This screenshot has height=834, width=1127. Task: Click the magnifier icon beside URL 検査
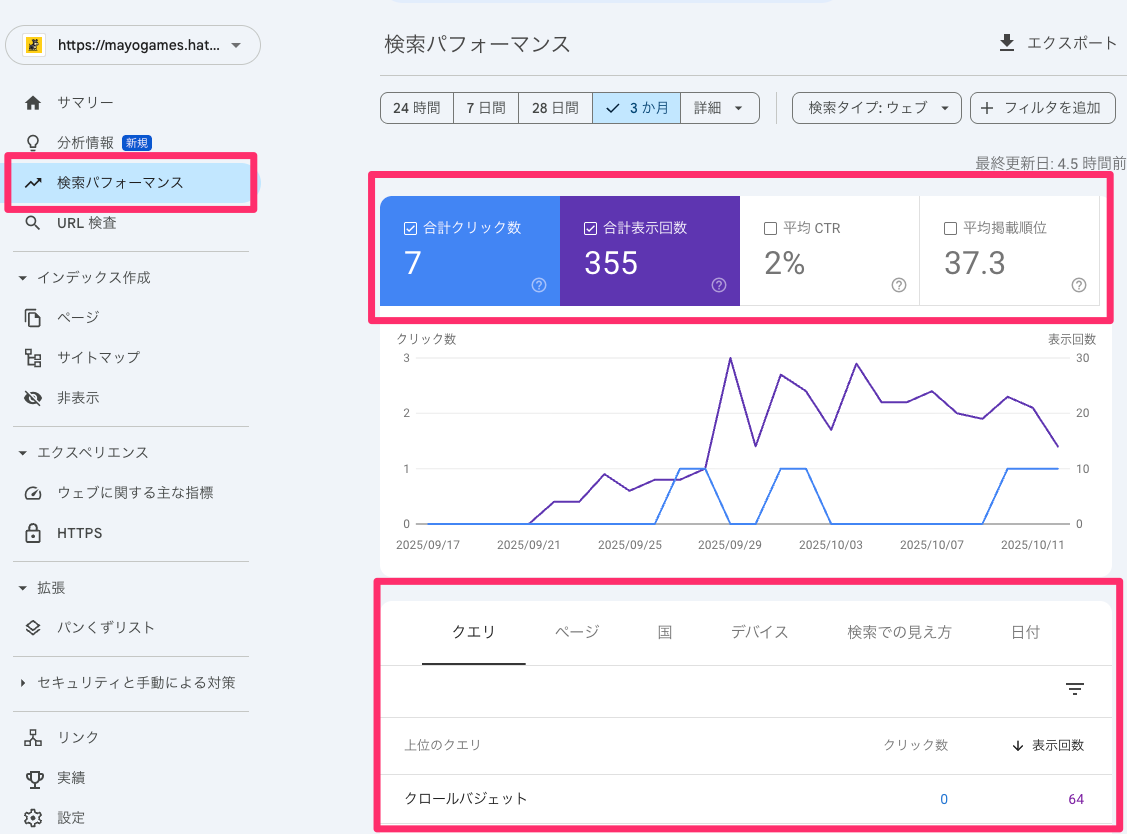(33, 223)
